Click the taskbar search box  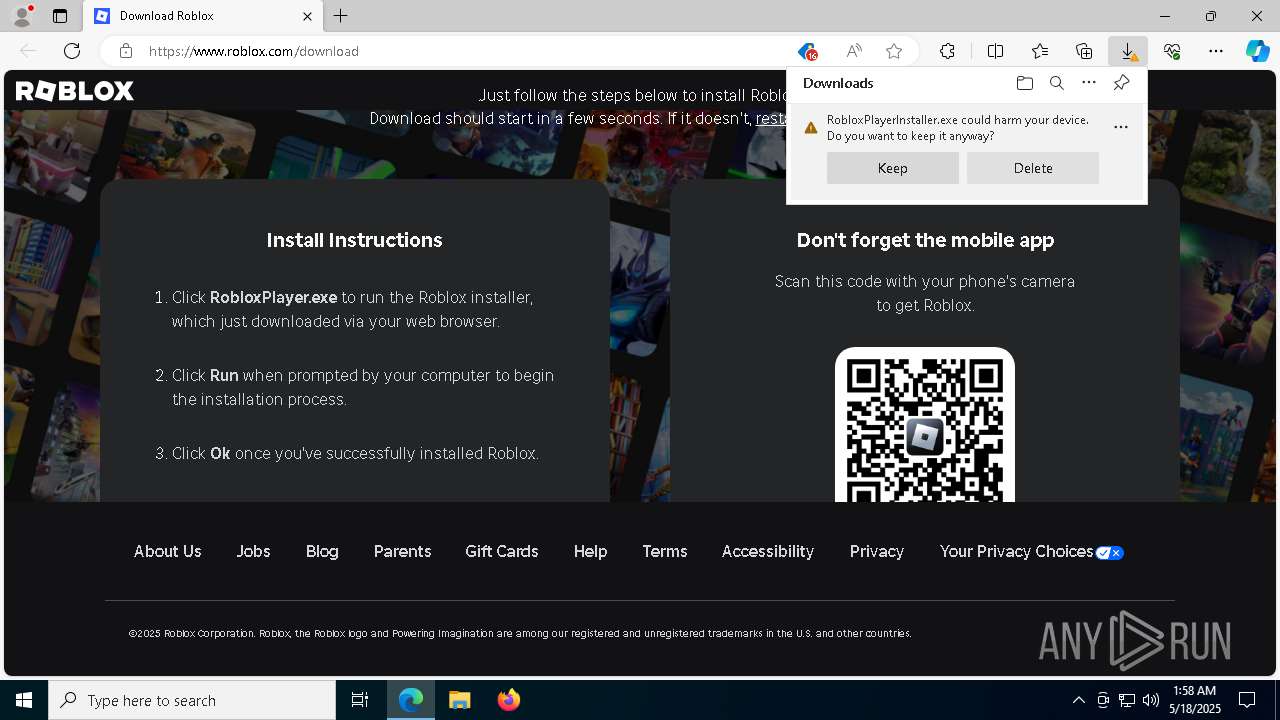pos(192,700)
